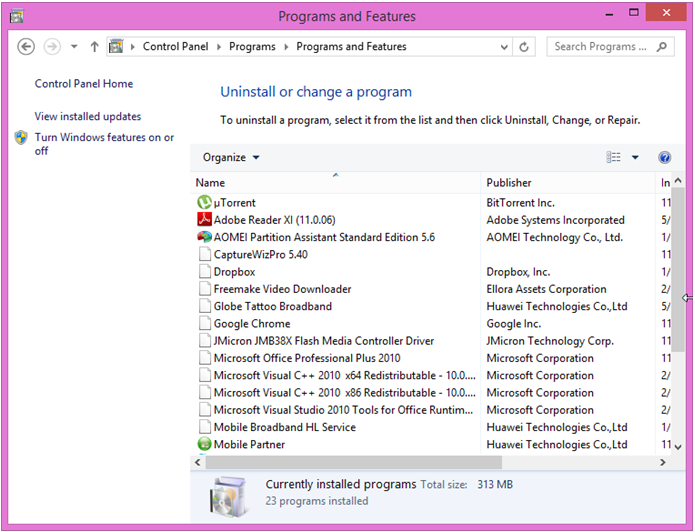Click the Dropbox file icon
695x532 pixels.
[204, 272]
